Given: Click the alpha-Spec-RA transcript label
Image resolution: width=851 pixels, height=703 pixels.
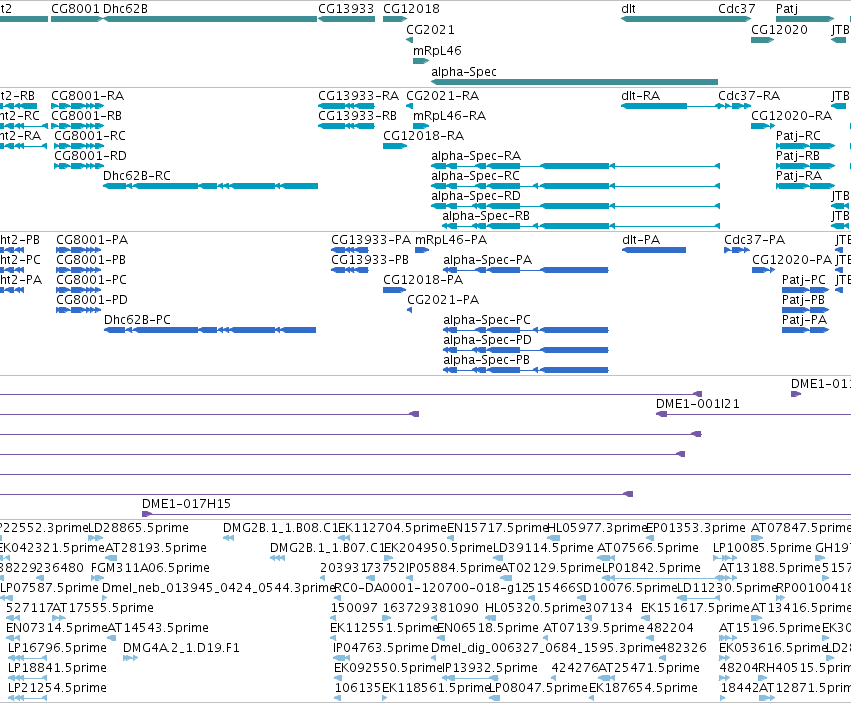Looking at the screenshot, I should 476,156.
